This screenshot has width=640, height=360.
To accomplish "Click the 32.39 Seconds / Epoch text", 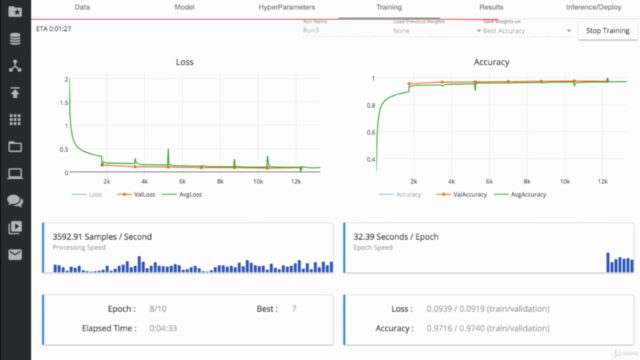I will [x=396, y=237].
